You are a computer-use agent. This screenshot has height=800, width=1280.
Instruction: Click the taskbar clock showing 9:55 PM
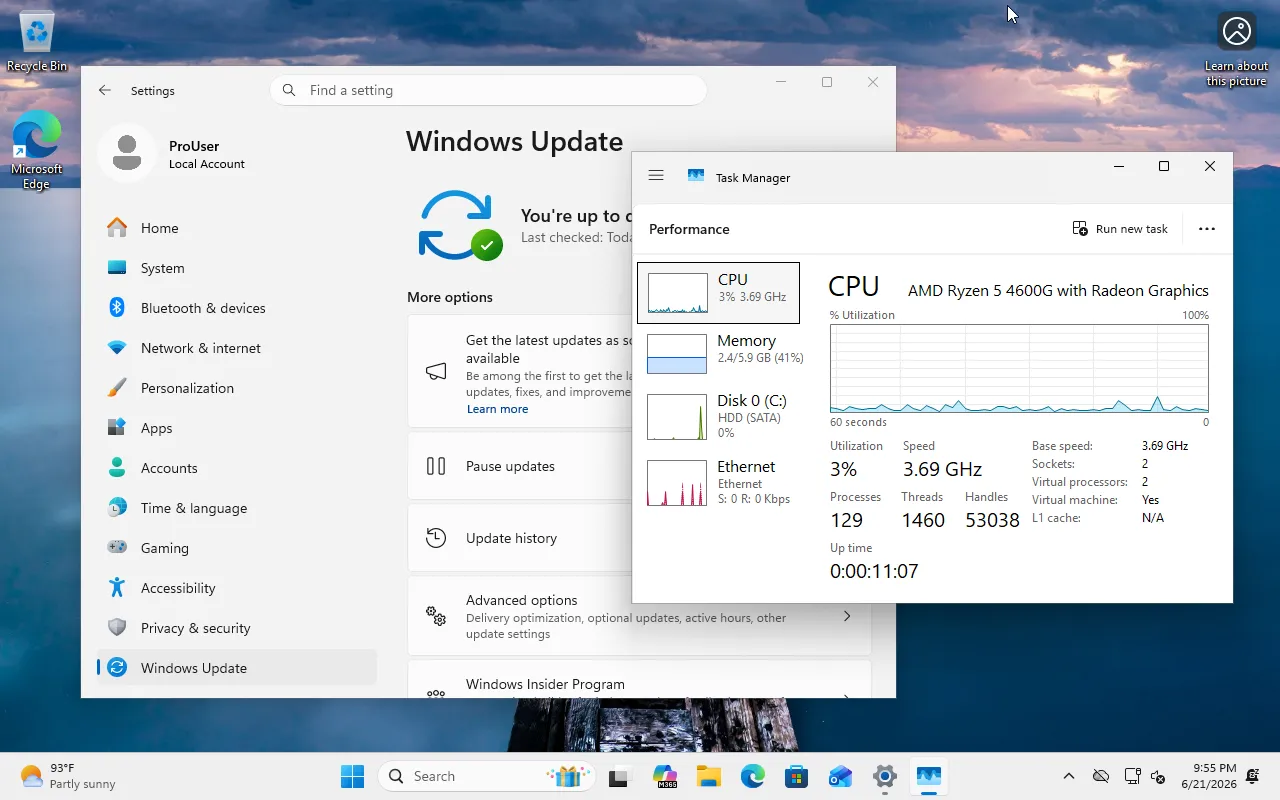pyautogui.click(x=1208, y=776)
